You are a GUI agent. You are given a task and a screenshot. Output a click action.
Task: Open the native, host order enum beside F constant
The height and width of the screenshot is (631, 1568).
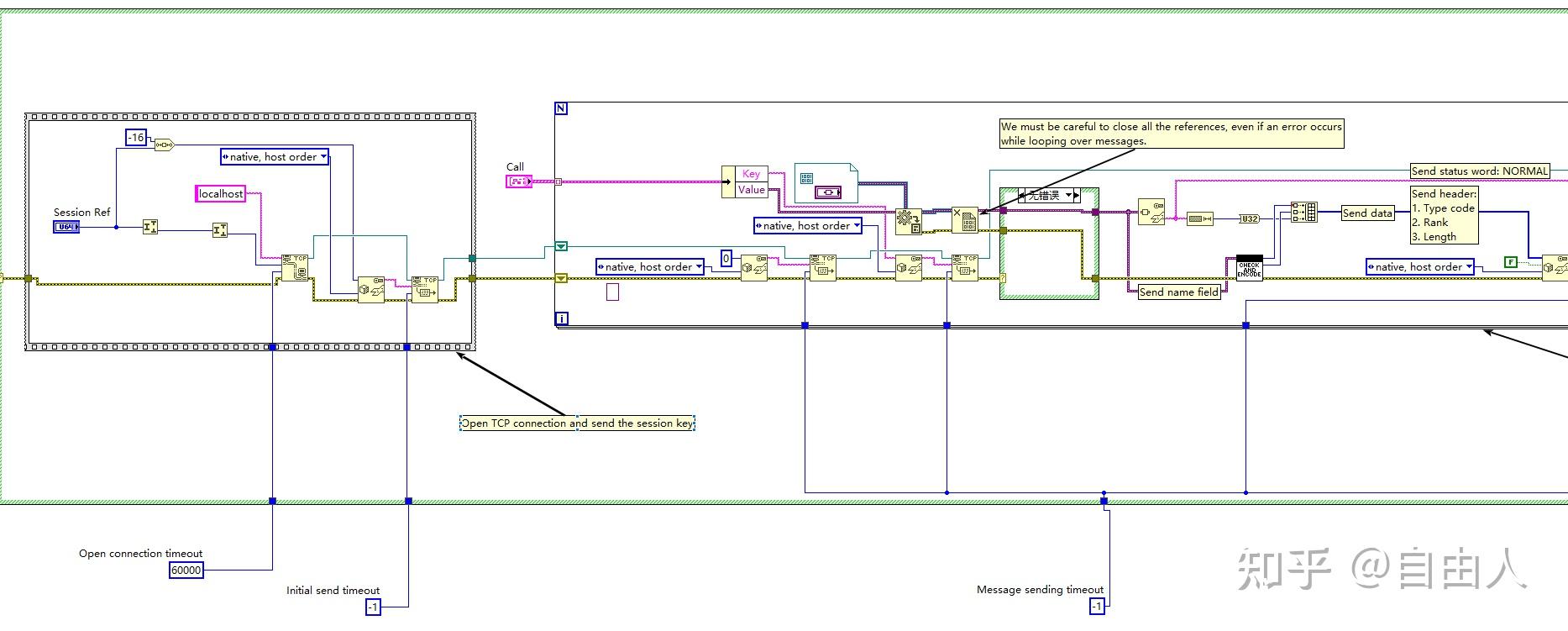click(1420, 267)
